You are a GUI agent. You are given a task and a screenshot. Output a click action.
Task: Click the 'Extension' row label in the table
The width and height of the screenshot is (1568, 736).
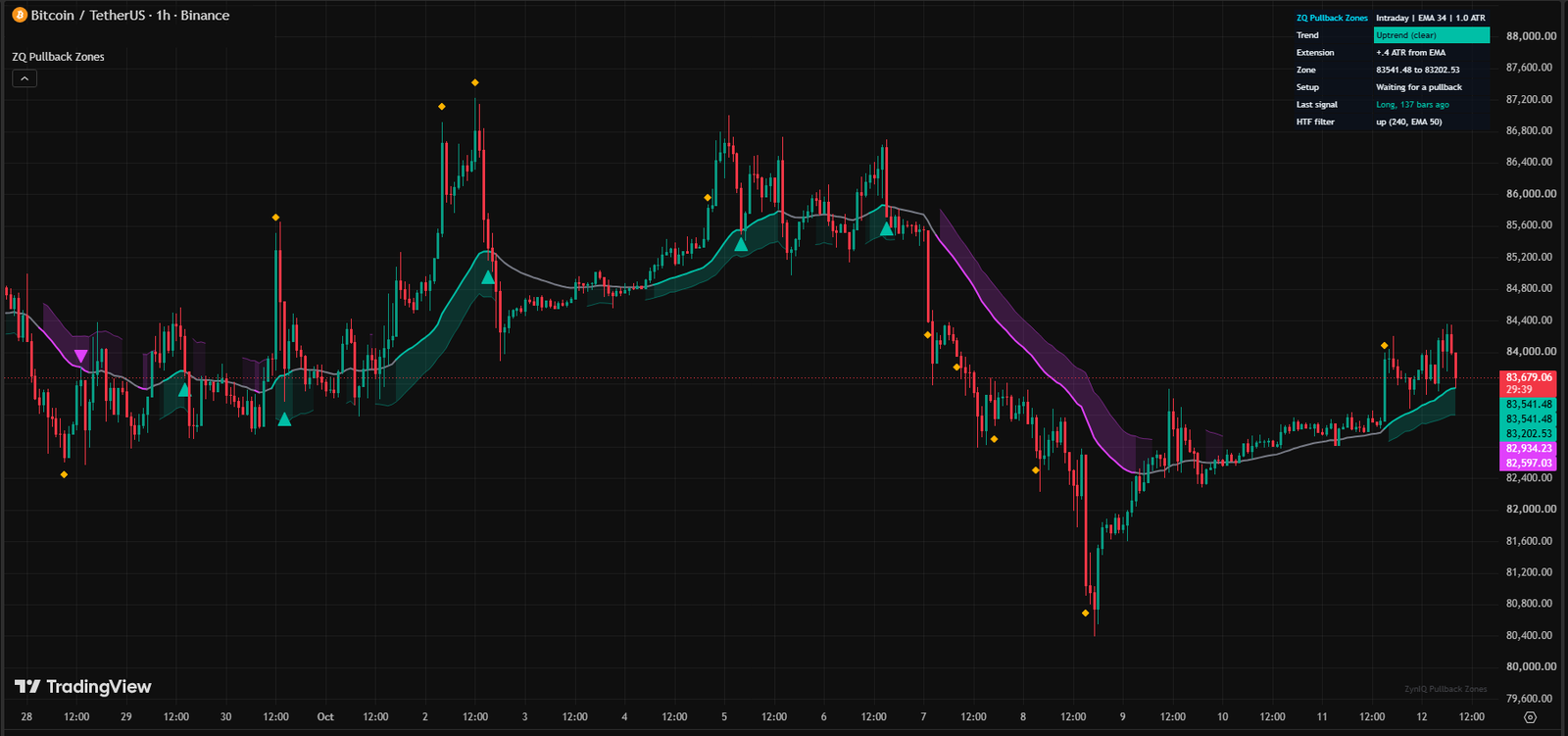click(x=1315, y=53)
